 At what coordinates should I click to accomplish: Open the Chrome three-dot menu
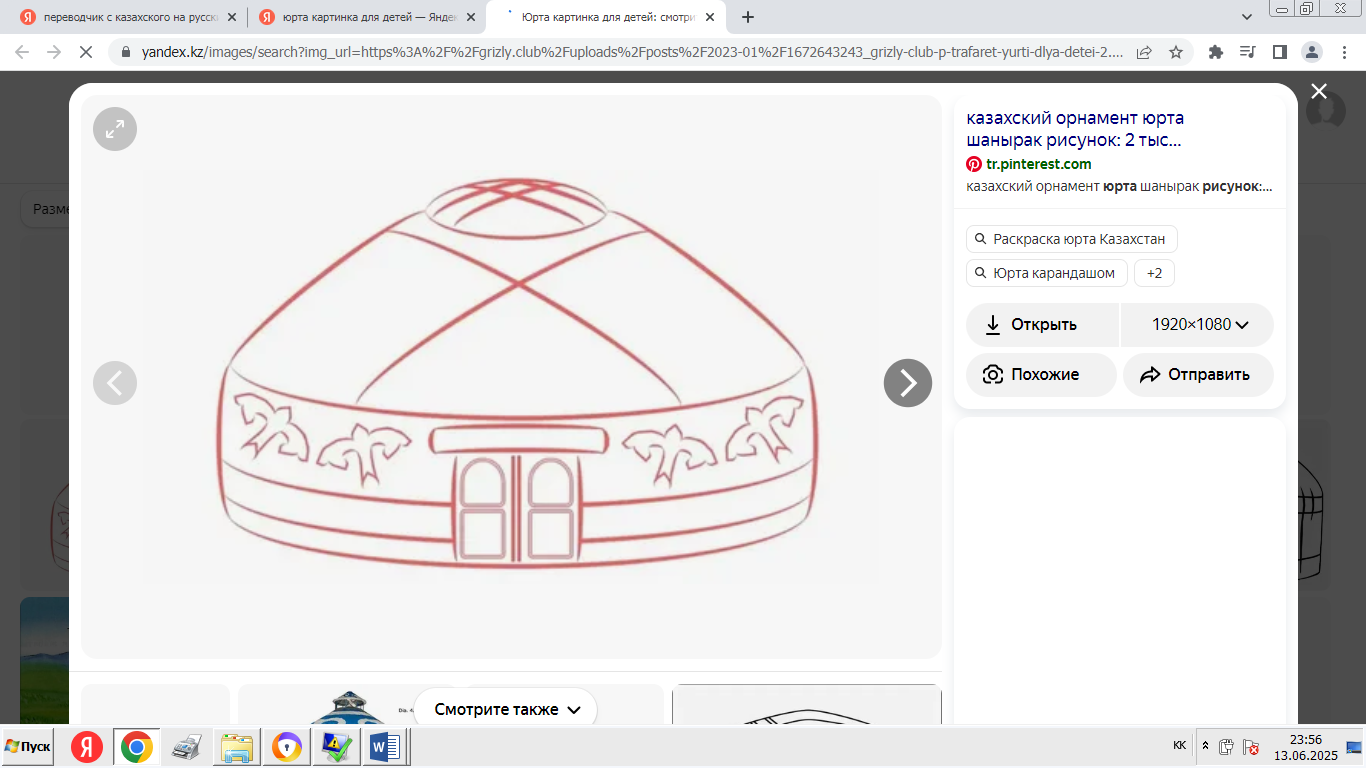(1343, 52)
